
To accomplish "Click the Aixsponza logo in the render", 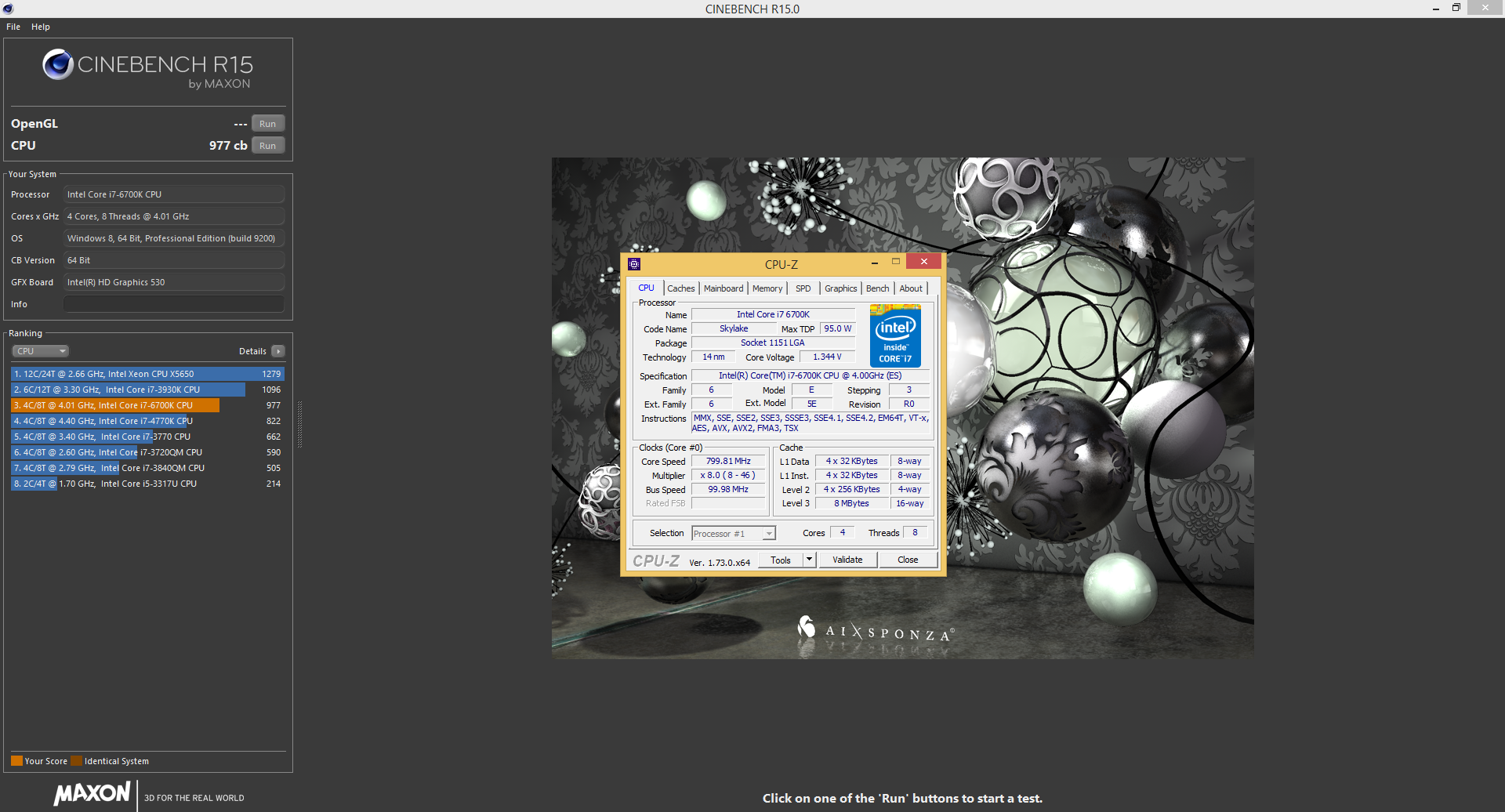I will (875, 629).
